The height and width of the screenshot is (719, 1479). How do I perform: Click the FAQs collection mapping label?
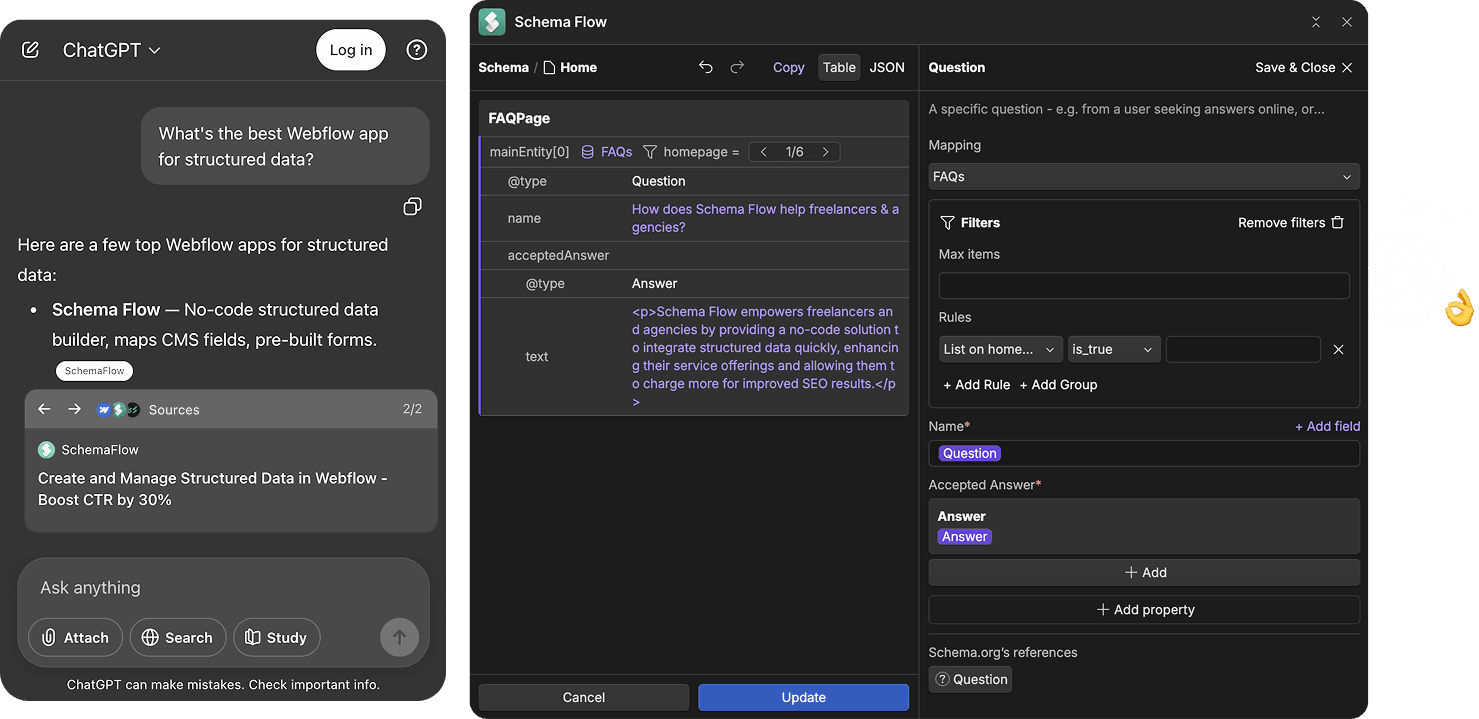[x=606, y=152]
